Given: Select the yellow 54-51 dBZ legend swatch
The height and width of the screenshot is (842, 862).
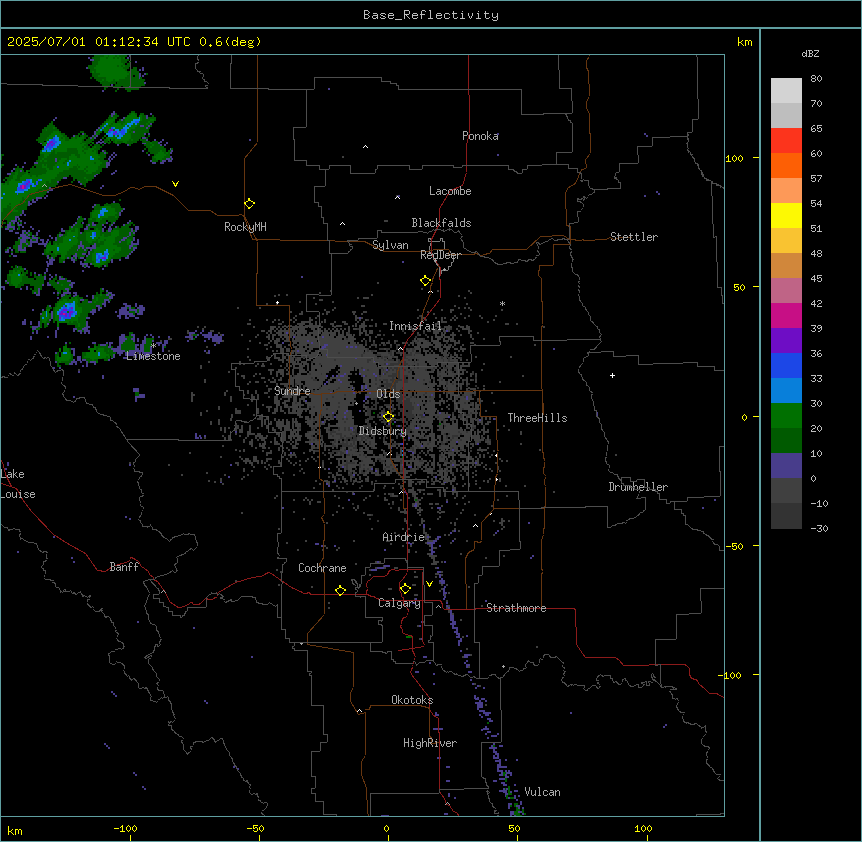Looking at the screenshot, I should (786, 215).
